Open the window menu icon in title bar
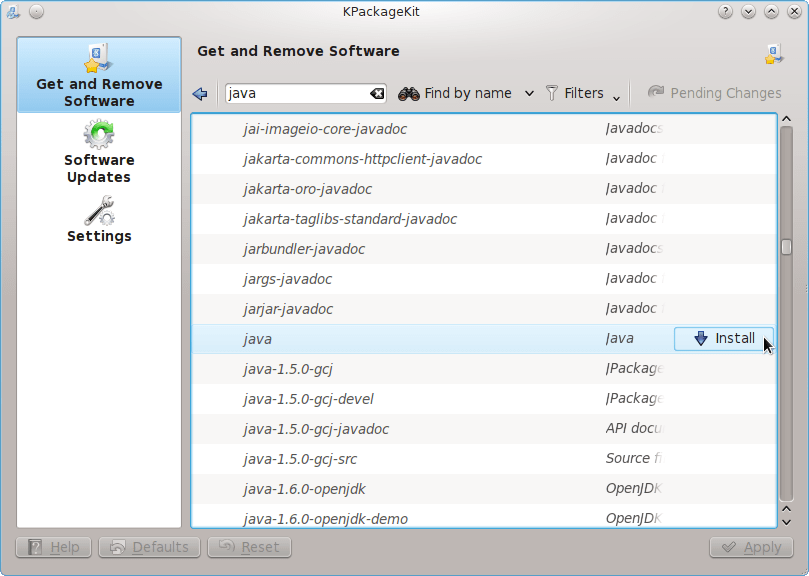Image resolution: width=809 pixels, height=576 pixels. pyautogui.click(x=13, y=11)
